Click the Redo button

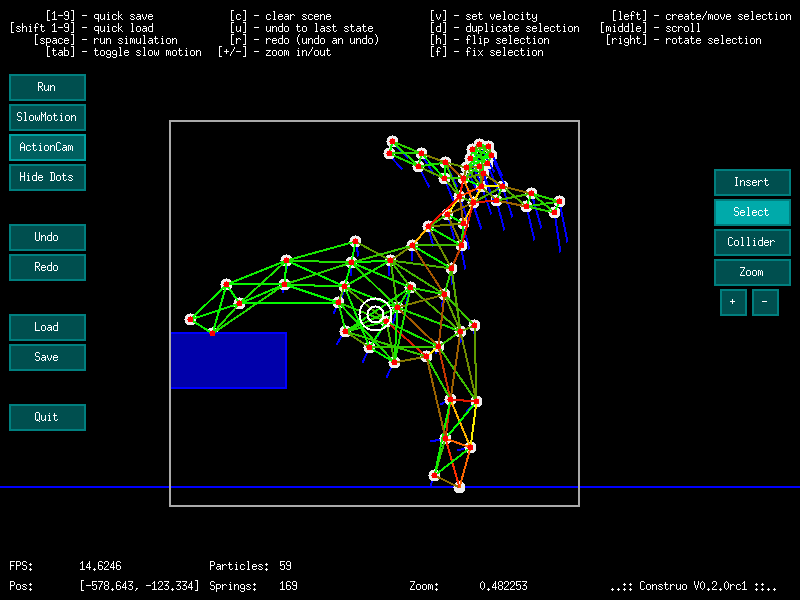click(x=47, y=267)
